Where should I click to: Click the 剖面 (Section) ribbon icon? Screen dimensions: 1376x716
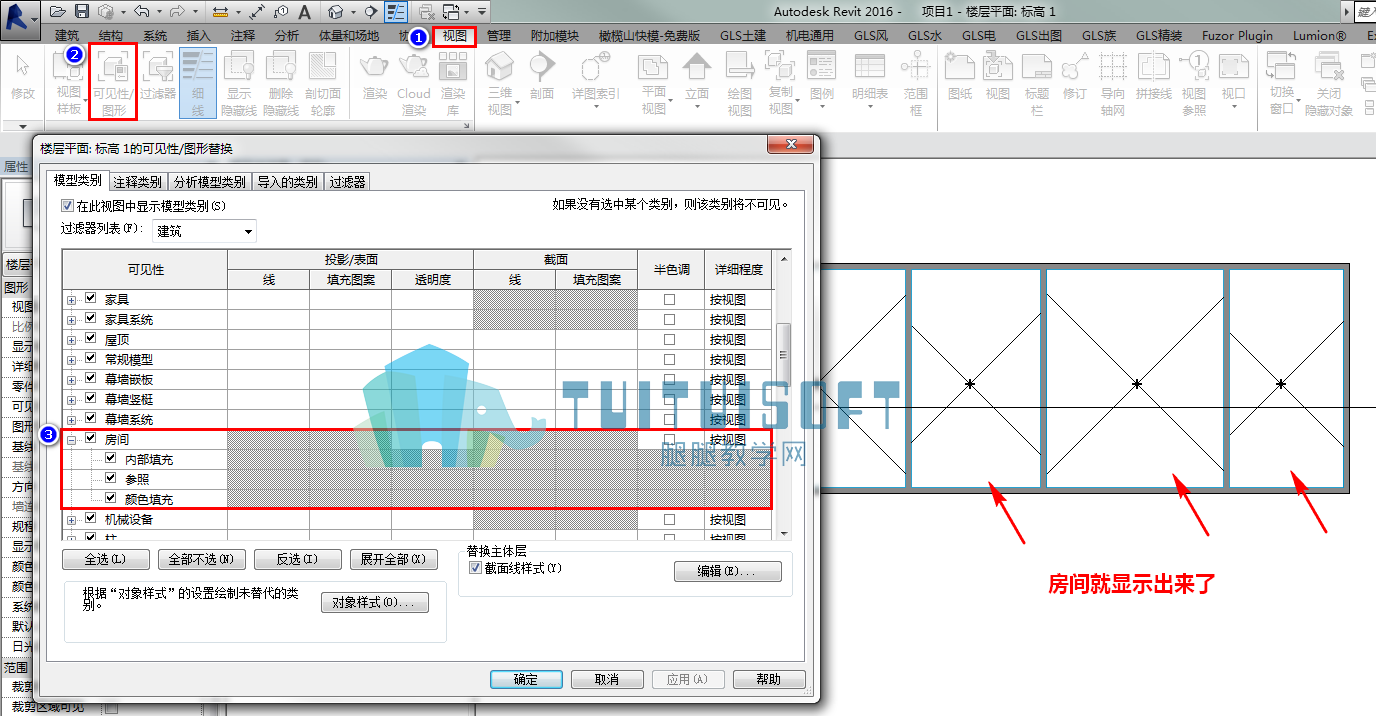(542, 76)
